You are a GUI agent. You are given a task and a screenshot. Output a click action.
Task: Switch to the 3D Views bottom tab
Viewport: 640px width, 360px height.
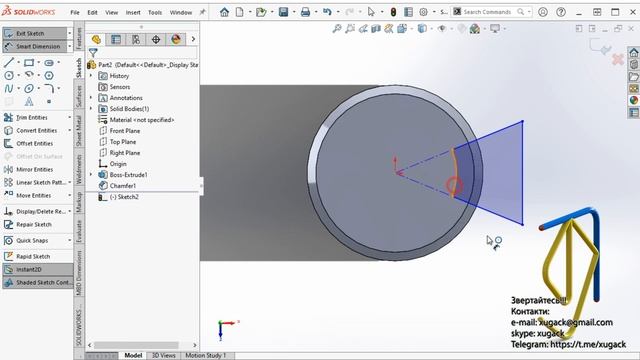164,356
